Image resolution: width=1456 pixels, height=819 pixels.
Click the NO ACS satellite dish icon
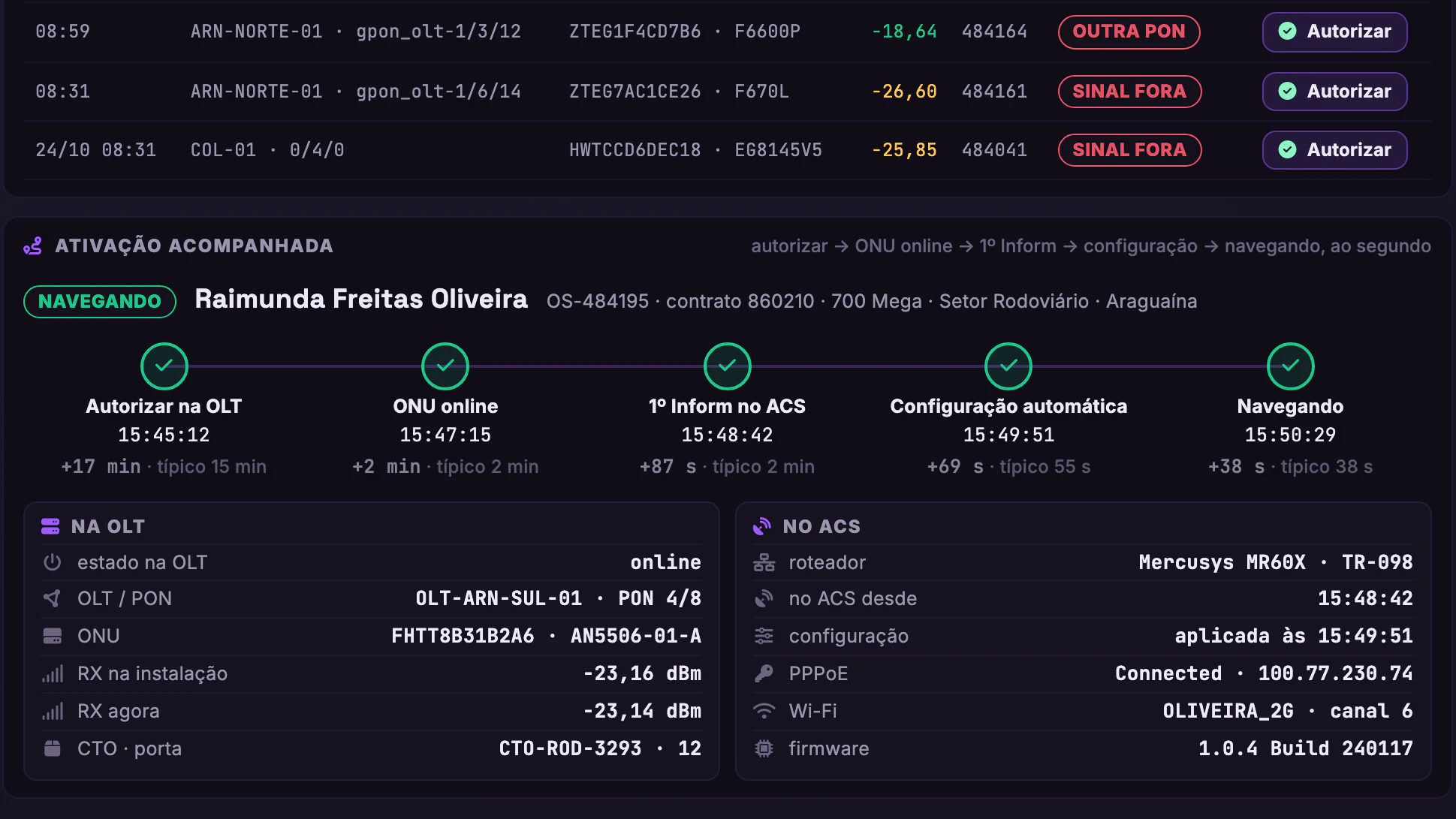pyautogui.click(x=762, y=526)
